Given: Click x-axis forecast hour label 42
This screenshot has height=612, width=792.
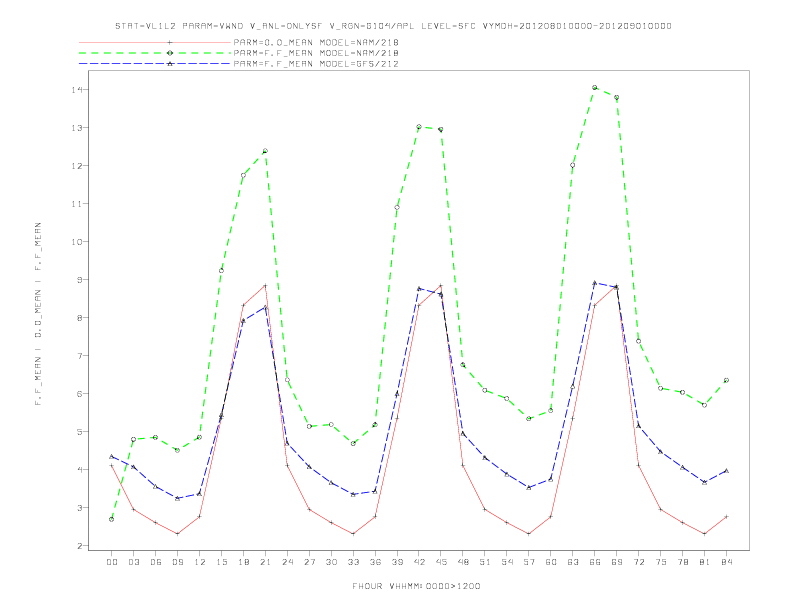Looking at the screenshot, I should point(419,562).
